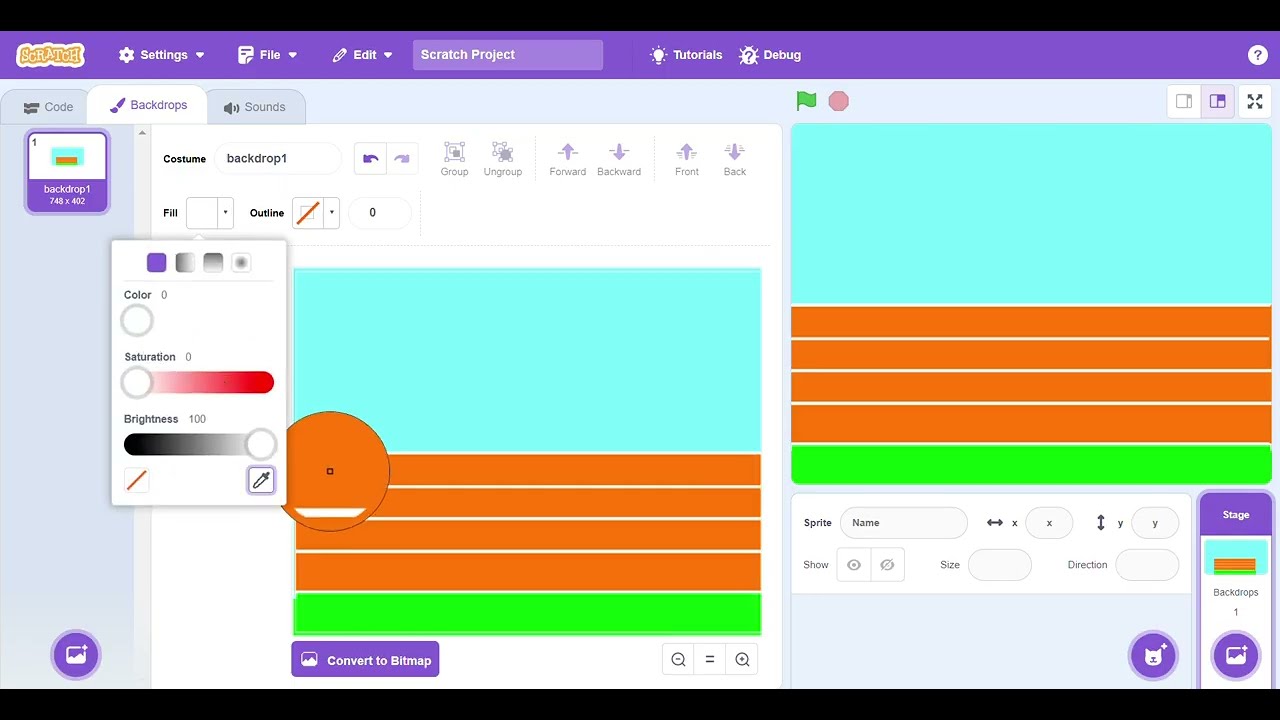This screenshot has width=1280, height=720.
Task: Click the sprite Direction field
Action: (x=1147, y=565)
